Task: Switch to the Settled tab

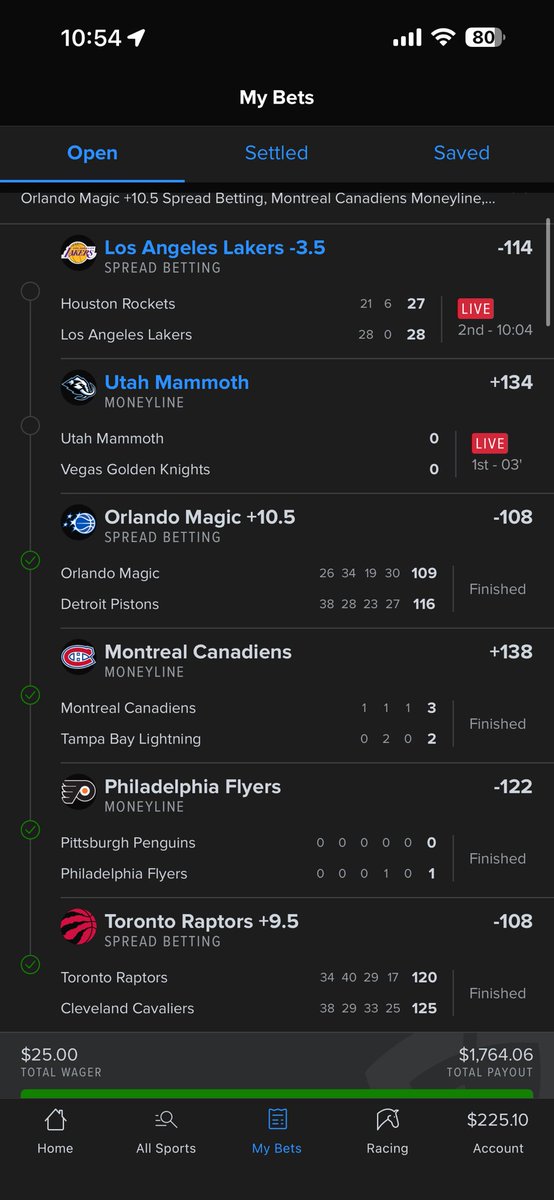Action: click(276, 153)
